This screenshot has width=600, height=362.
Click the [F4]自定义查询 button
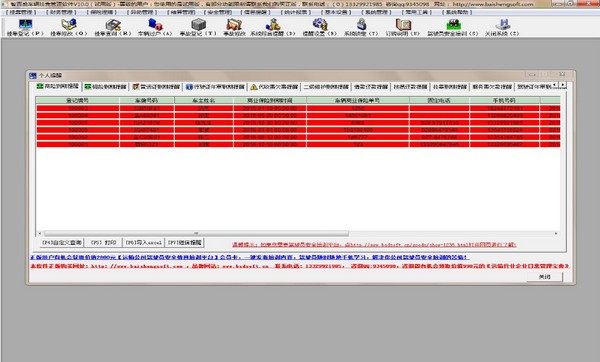coord(62,243)
